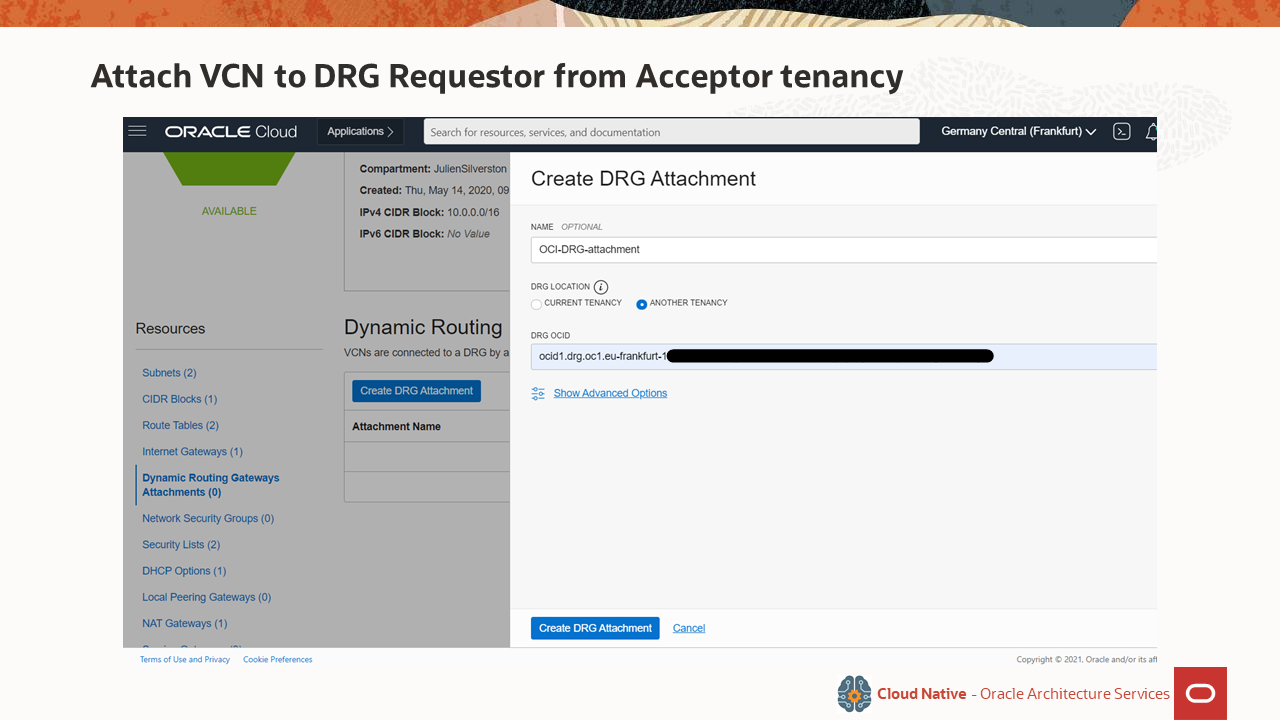Cancel the Create DRG Attachment dialog
The image size is (1280, 720).
pyautogui.click(x=689, y=628)
